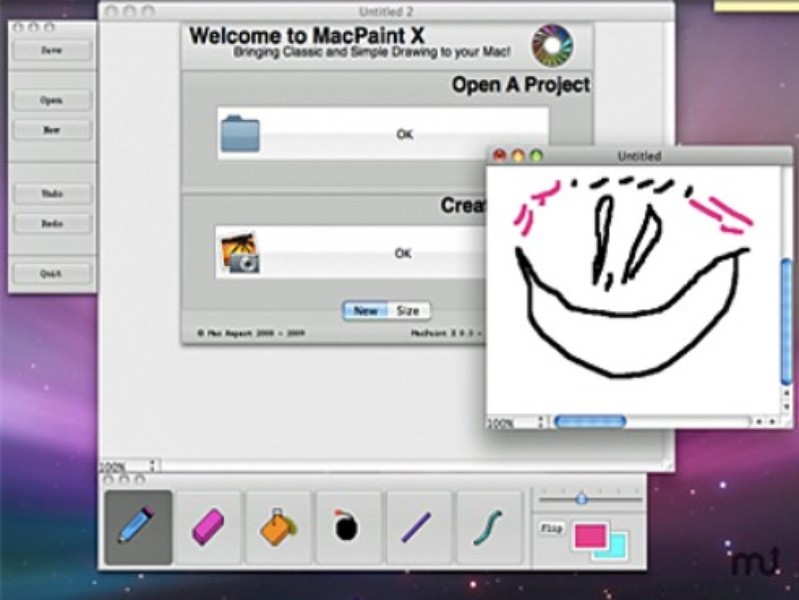Click the Untitled 2 window title bar

(386, 11)
